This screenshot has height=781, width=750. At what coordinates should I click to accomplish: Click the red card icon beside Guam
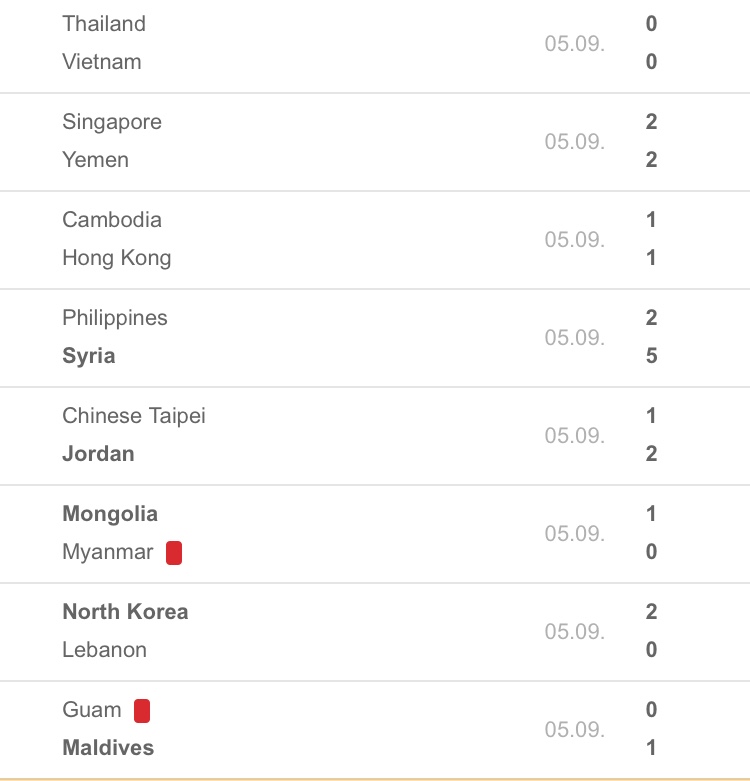coord(142,711)
